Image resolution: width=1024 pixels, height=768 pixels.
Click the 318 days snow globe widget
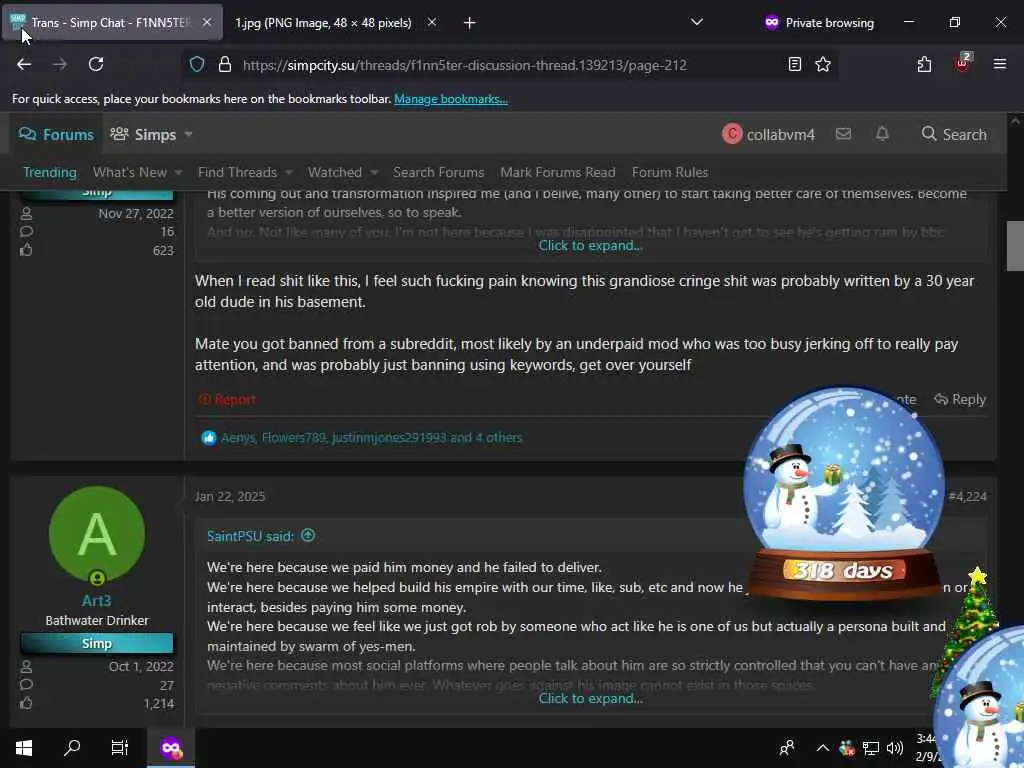tap(844, 494)
